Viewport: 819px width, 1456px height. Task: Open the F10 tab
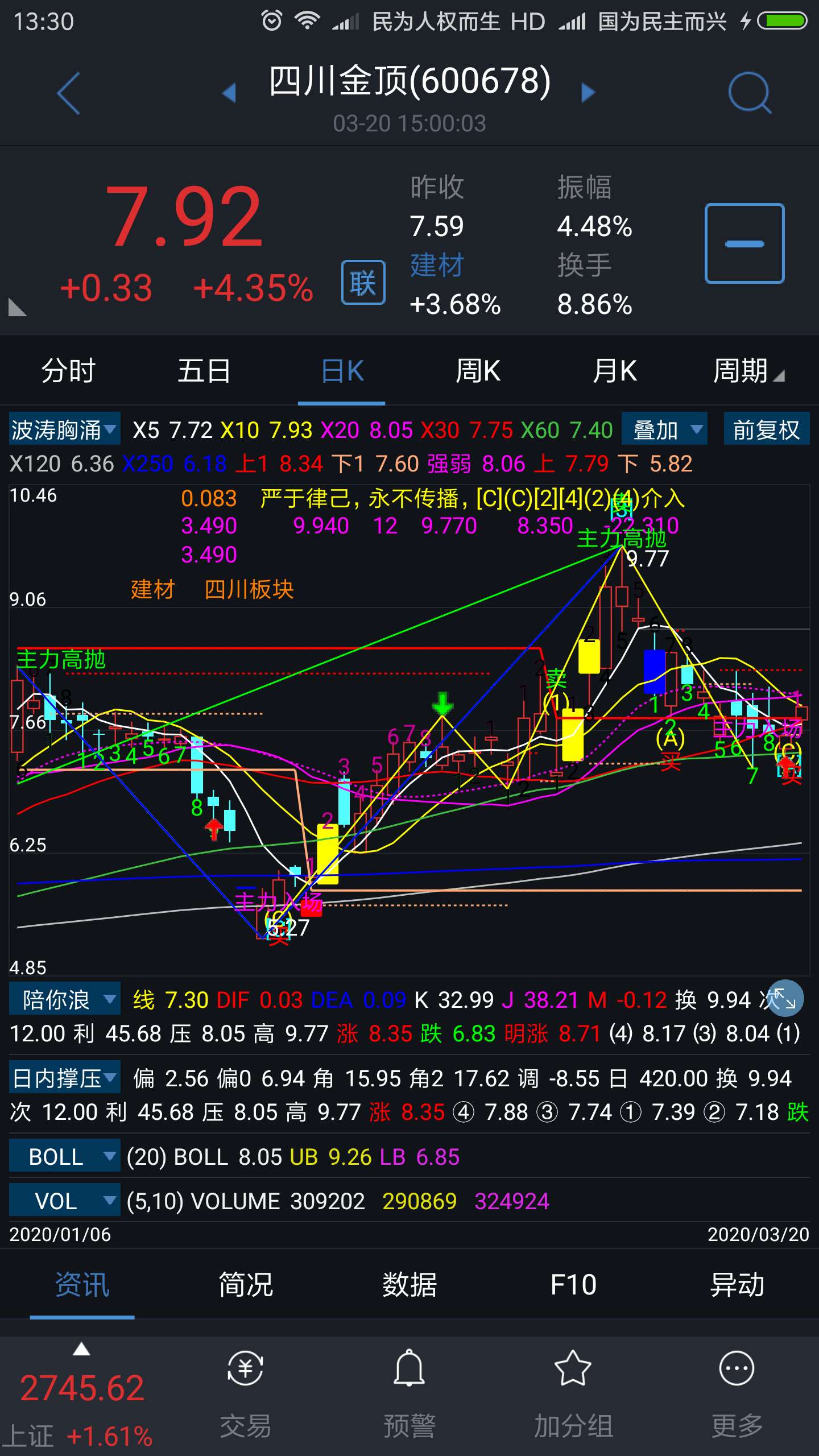[573, 1285]
